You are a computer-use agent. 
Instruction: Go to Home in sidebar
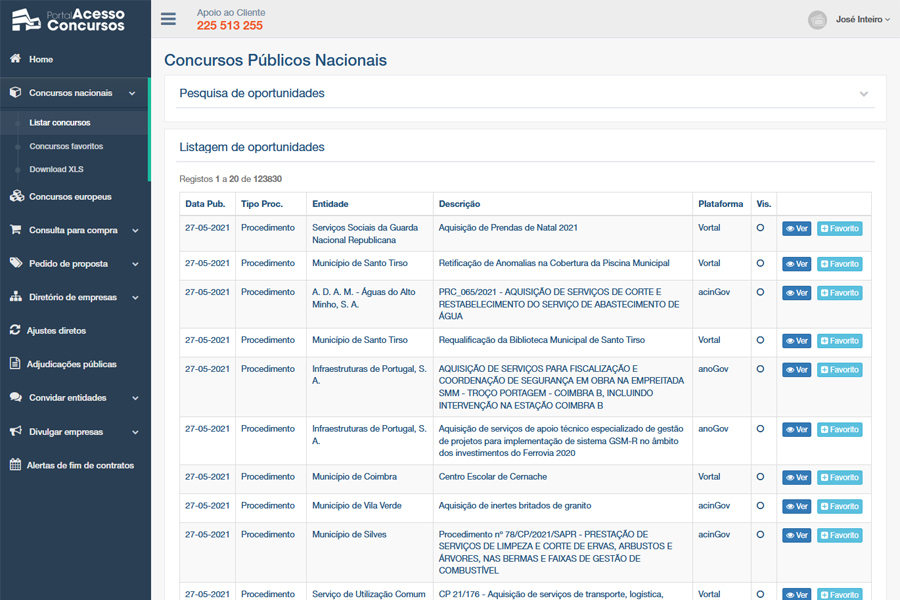tap(41, 59)
